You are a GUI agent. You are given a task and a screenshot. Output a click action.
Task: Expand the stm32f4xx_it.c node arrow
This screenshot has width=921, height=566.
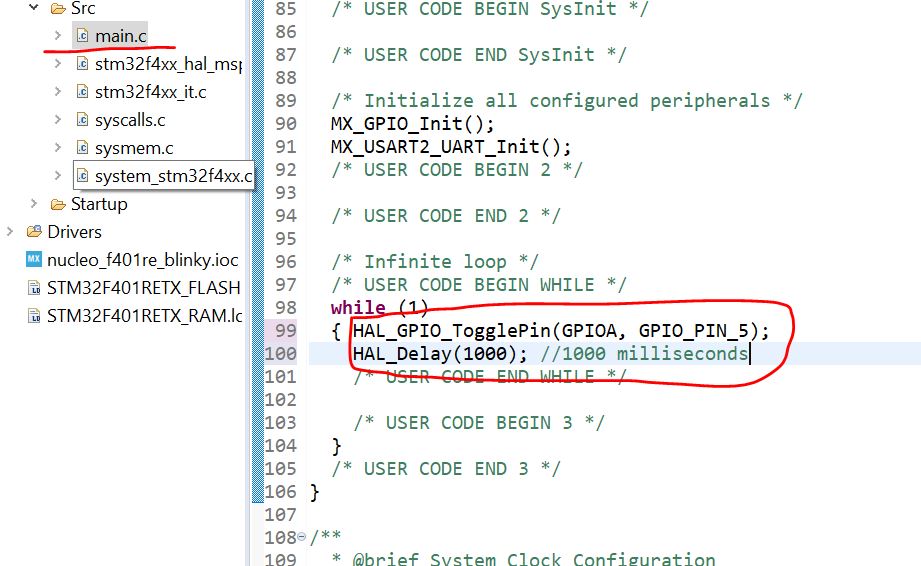click(x=58, y=92)
